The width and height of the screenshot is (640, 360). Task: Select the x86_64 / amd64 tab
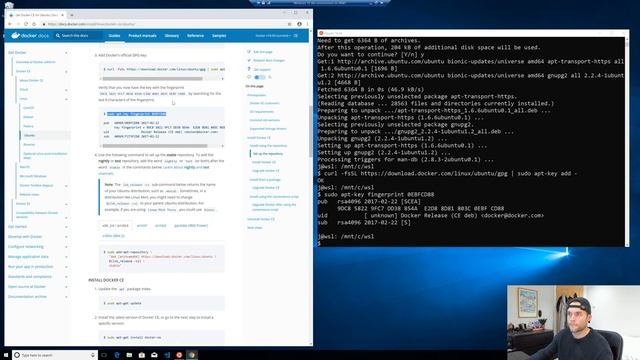point(115,225)
